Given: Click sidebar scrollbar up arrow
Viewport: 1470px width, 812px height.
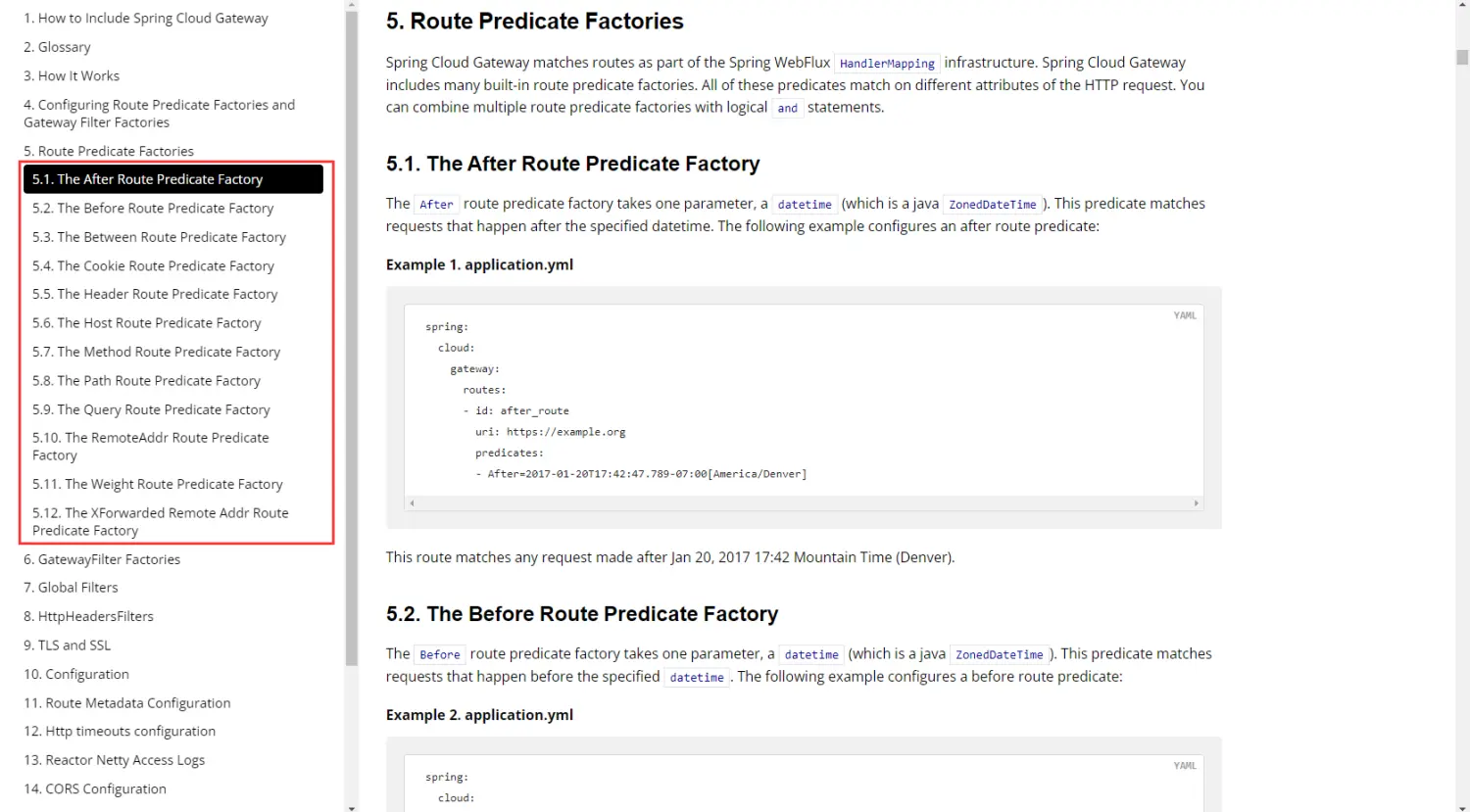Looking at the screenshot, I should (x=352, y=5).
